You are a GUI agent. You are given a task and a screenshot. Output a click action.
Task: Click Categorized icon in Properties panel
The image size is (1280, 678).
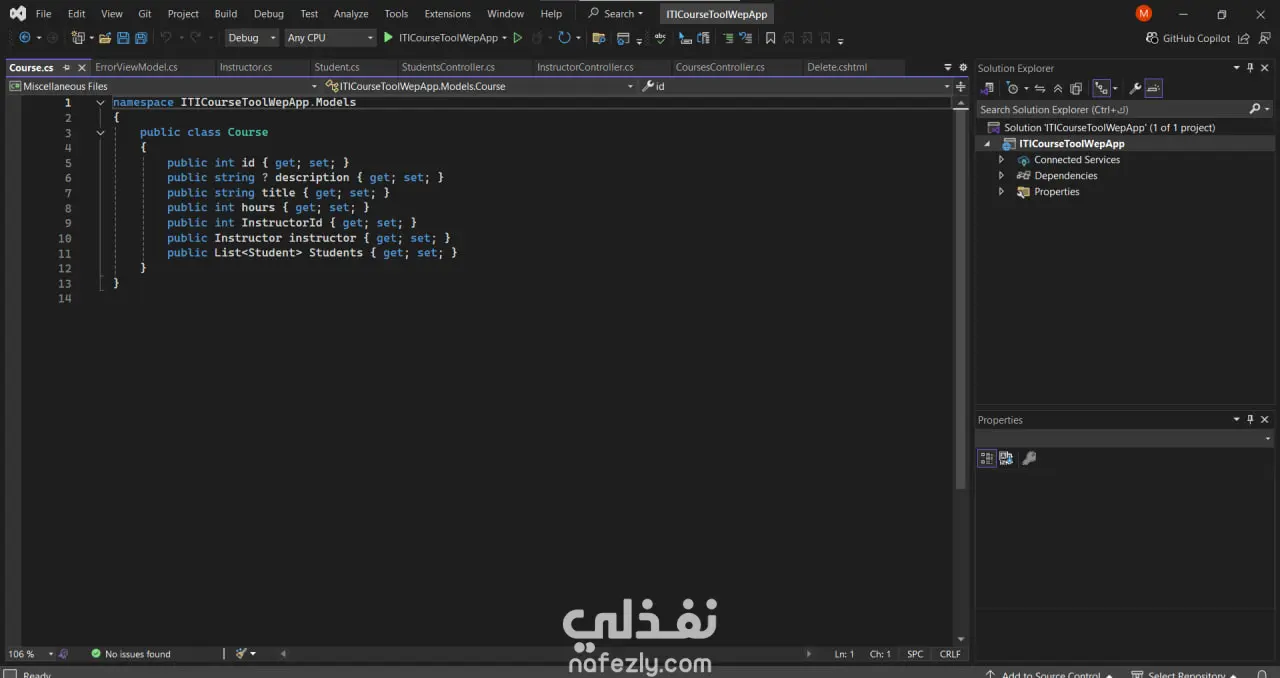[x=987, y=458]
